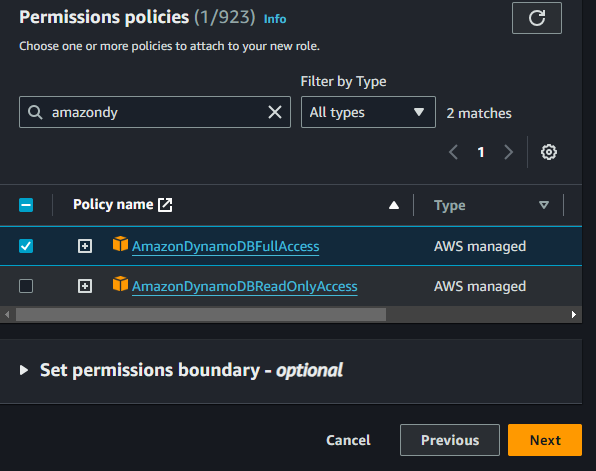596x471 pixels.
Task: Click the refresh policies icon button
Action: tap(537, 18)
